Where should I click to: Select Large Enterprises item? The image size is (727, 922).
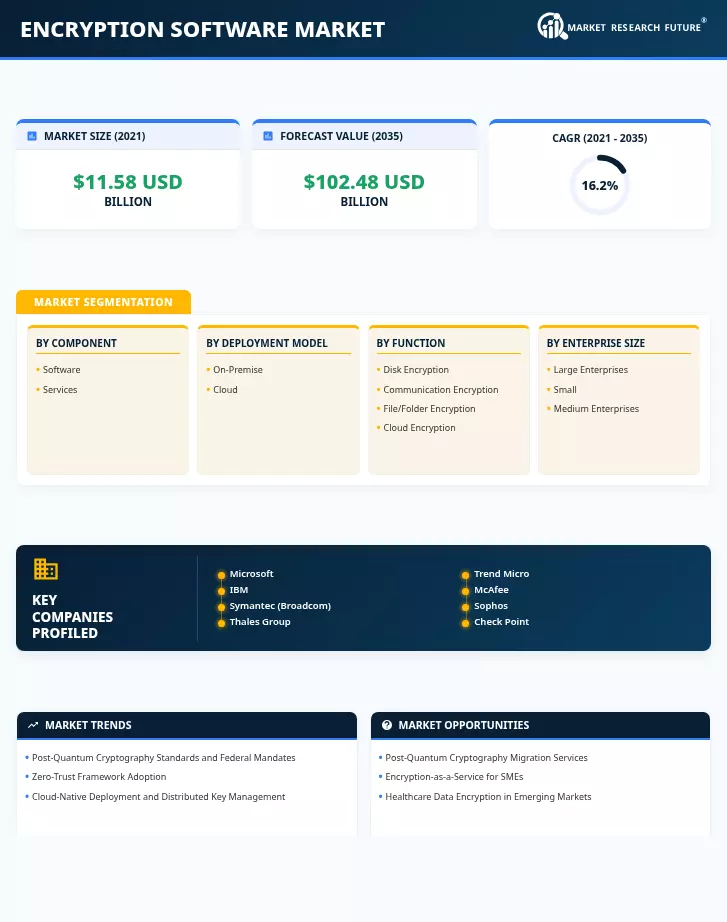[x=591, y=370]
